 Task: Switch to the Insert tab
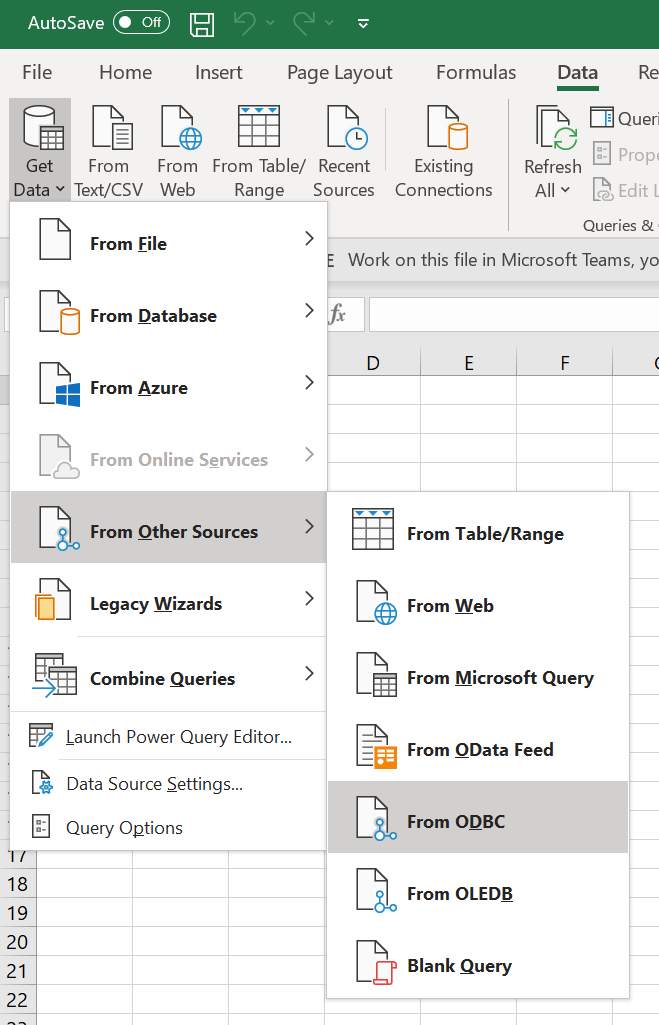(x=218, y=72)
